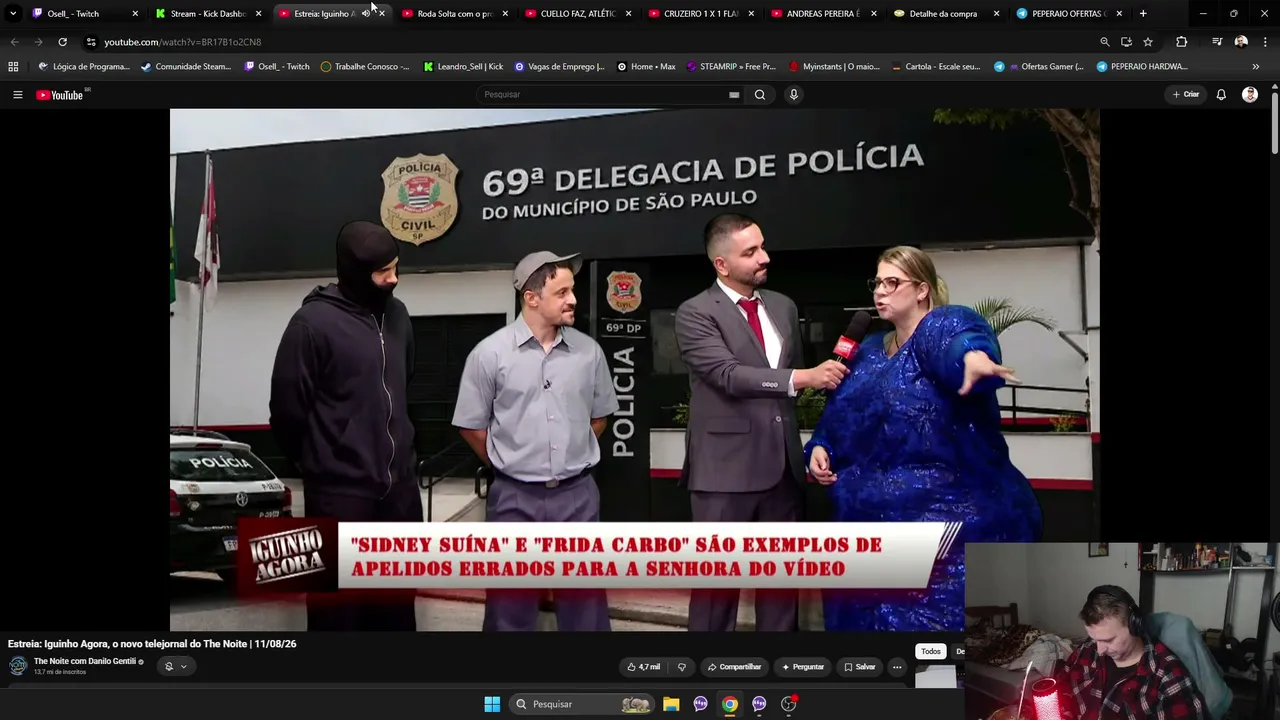Switch to Chrome on the taskbar
This screenshot has width=1280, height=720.
(730, 704)
